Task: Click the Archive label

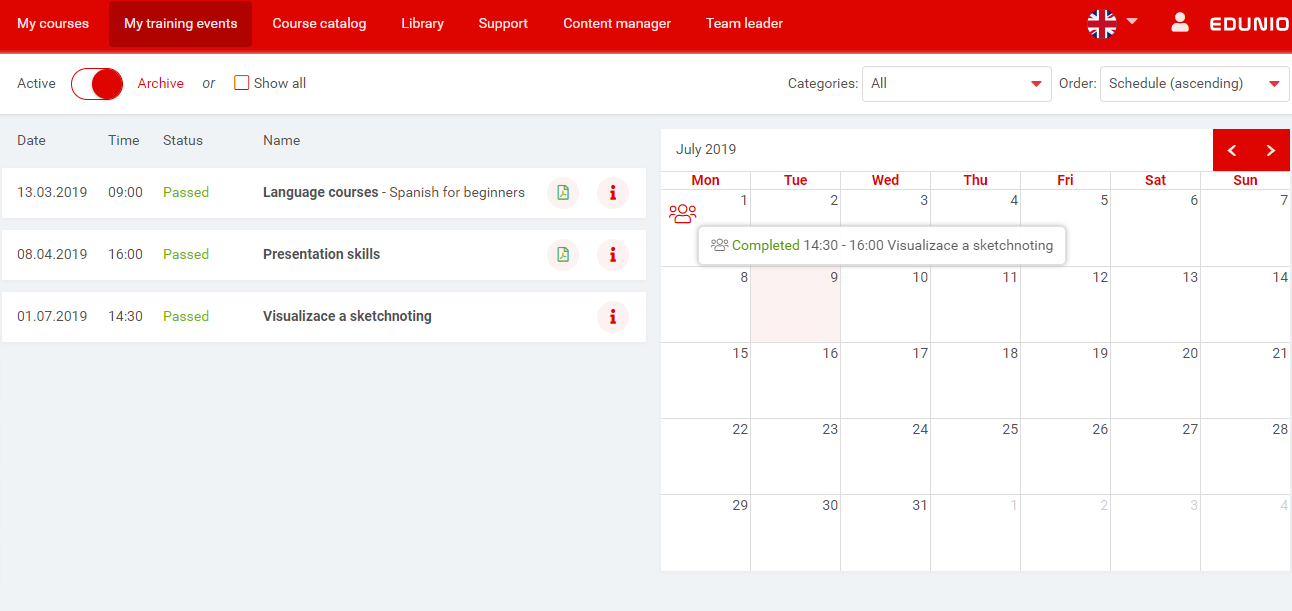Action: click(x=161, y=84)
